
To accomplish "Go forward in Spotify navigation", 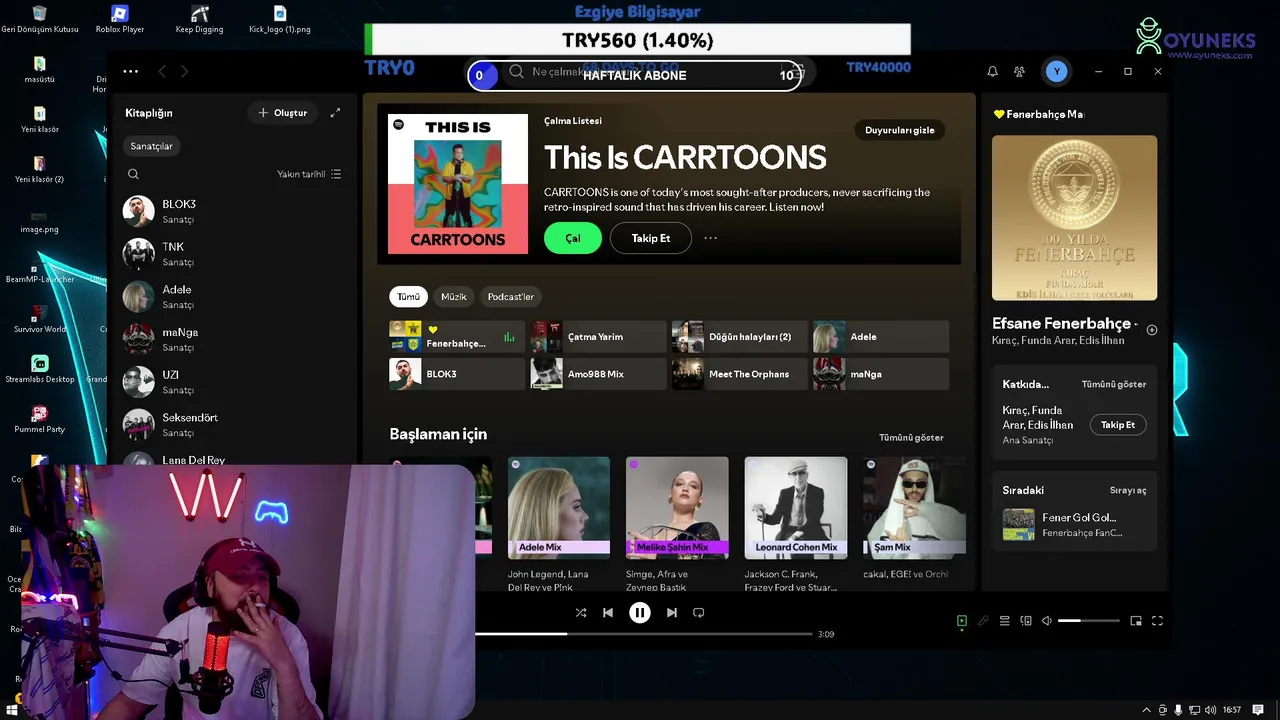I will pyautogui.click(x=184, y=71).
